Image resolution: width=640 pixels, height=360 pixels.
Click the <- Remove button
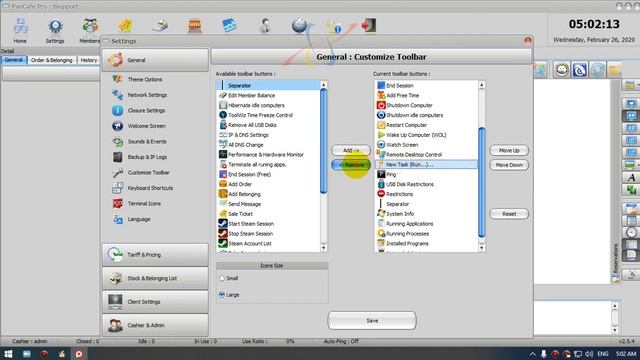pyautogui.click(x=351, y=165)
